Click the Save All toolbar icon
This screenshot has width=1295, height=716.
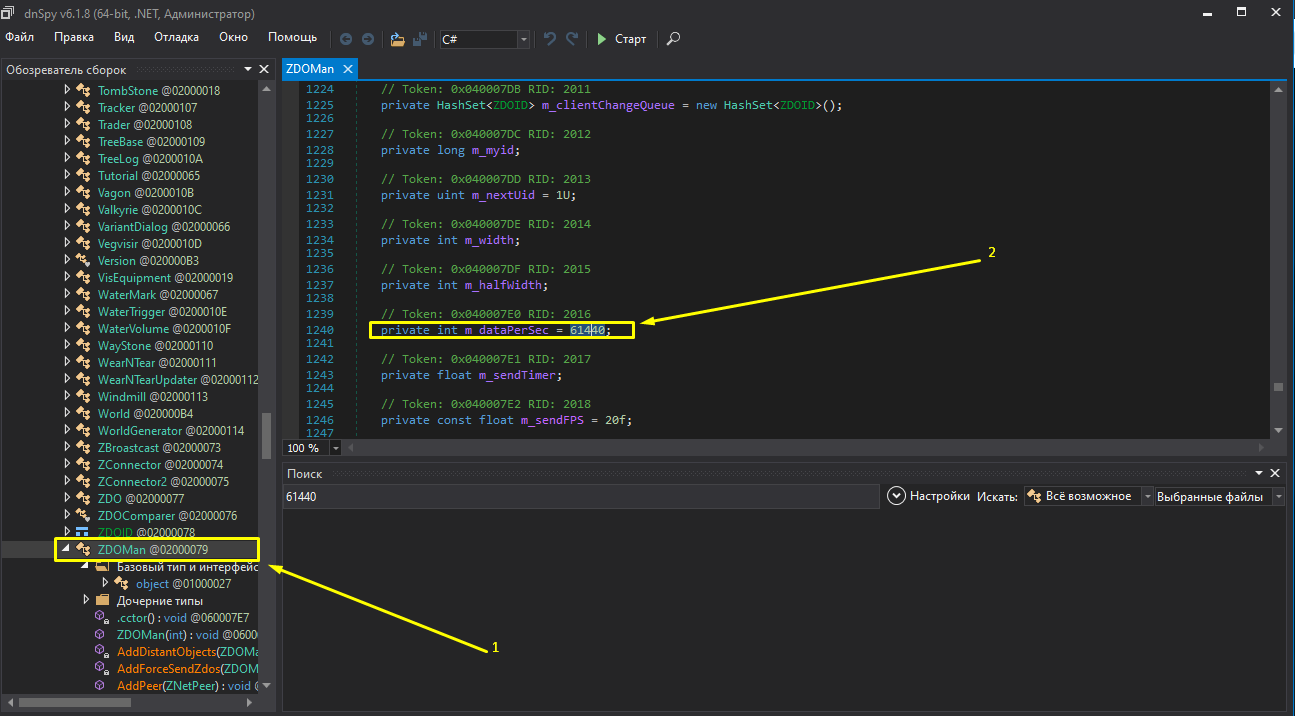tap(420, 39)
